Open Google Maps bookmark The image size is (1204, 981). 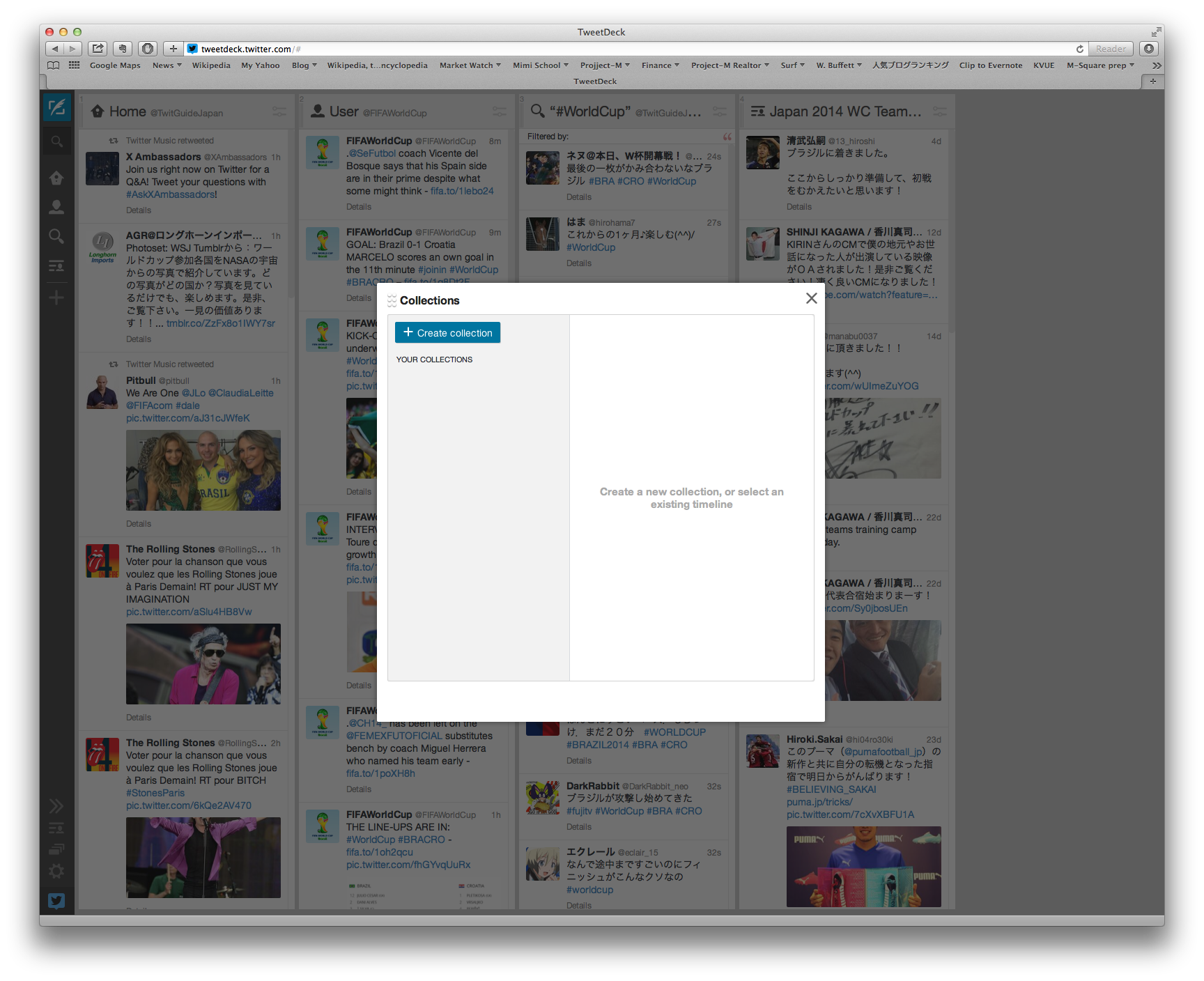(115, 65)
